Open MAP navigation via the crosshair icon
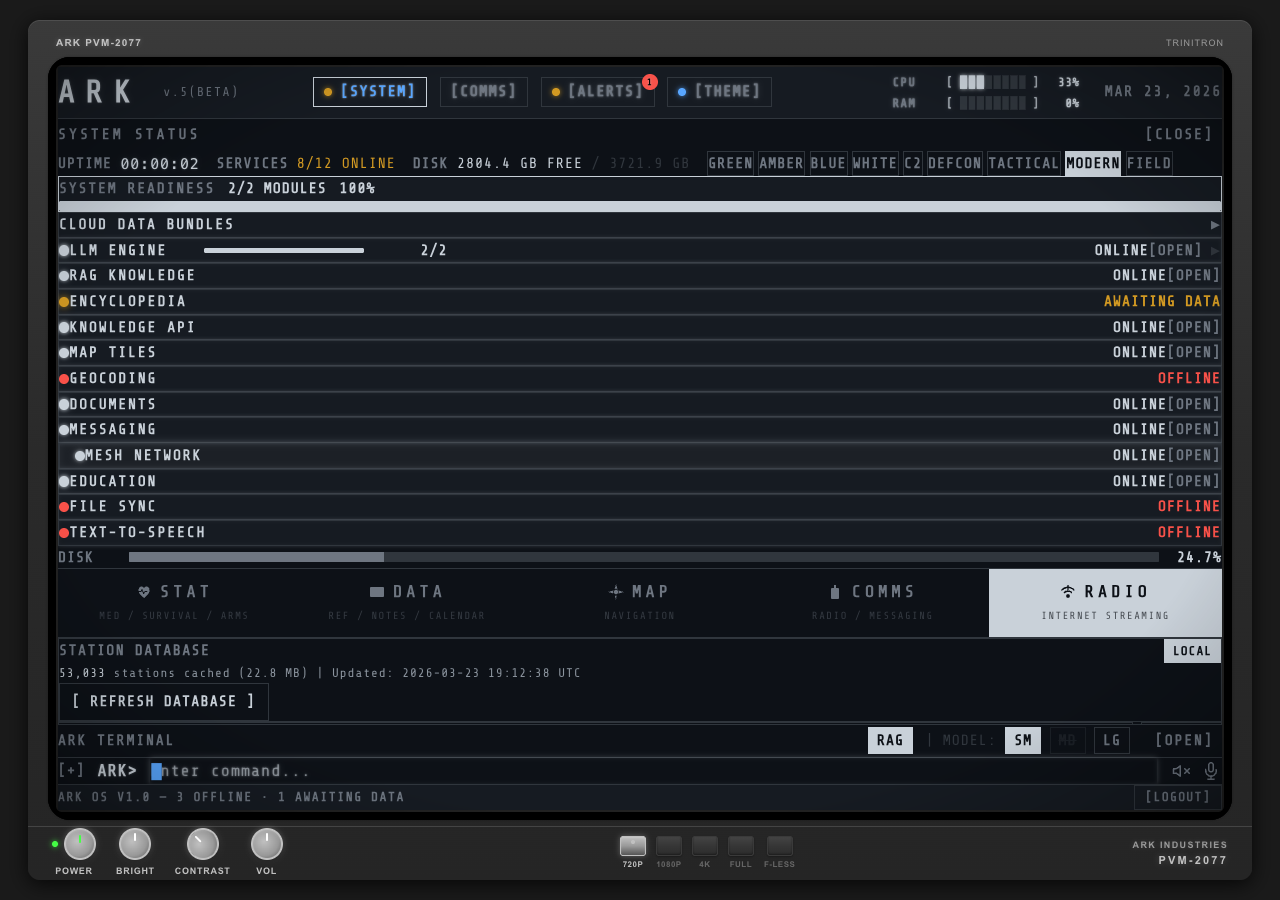The width and height of the screenshot is (1280, 900). (616, 591)
